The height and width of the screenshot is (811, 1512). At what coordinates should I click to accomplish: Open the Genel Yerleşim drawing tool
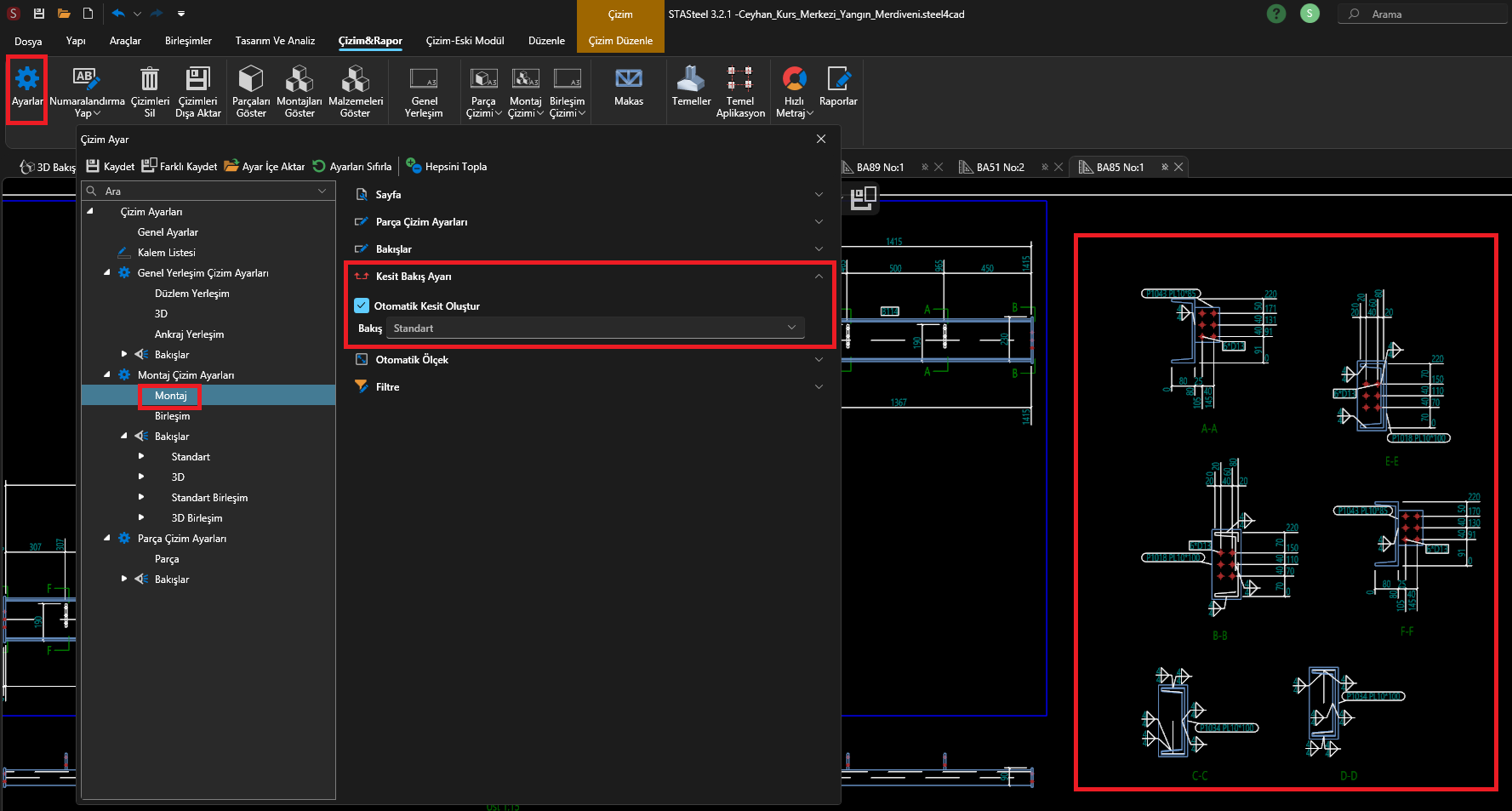(424, 79)
